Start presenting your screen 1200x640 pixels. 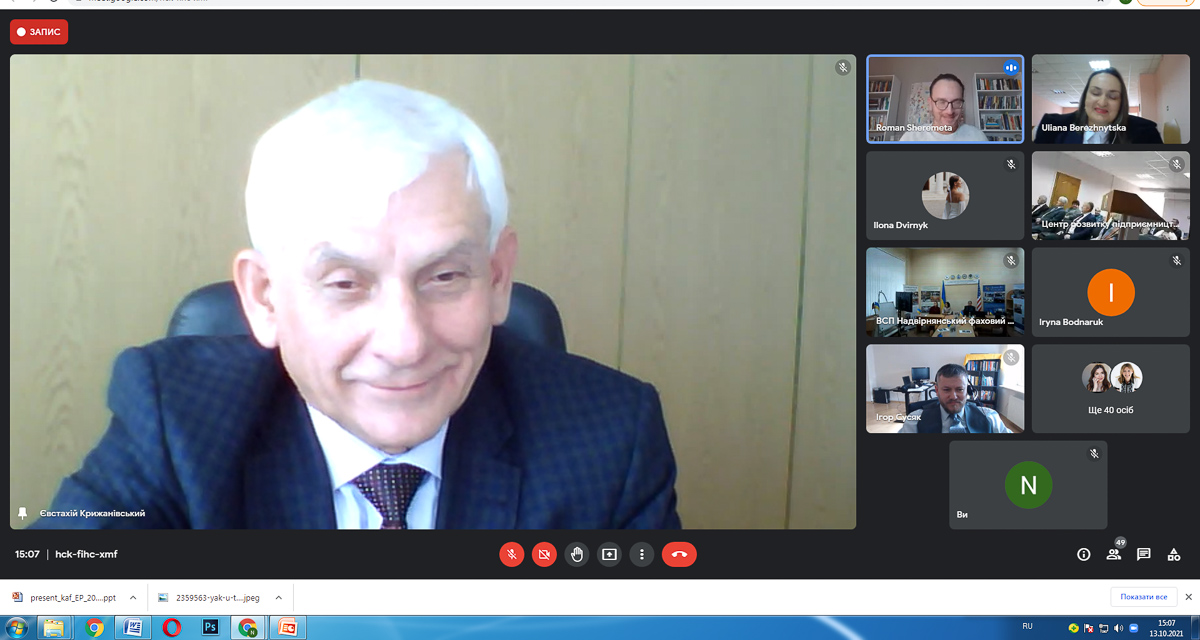609,554
